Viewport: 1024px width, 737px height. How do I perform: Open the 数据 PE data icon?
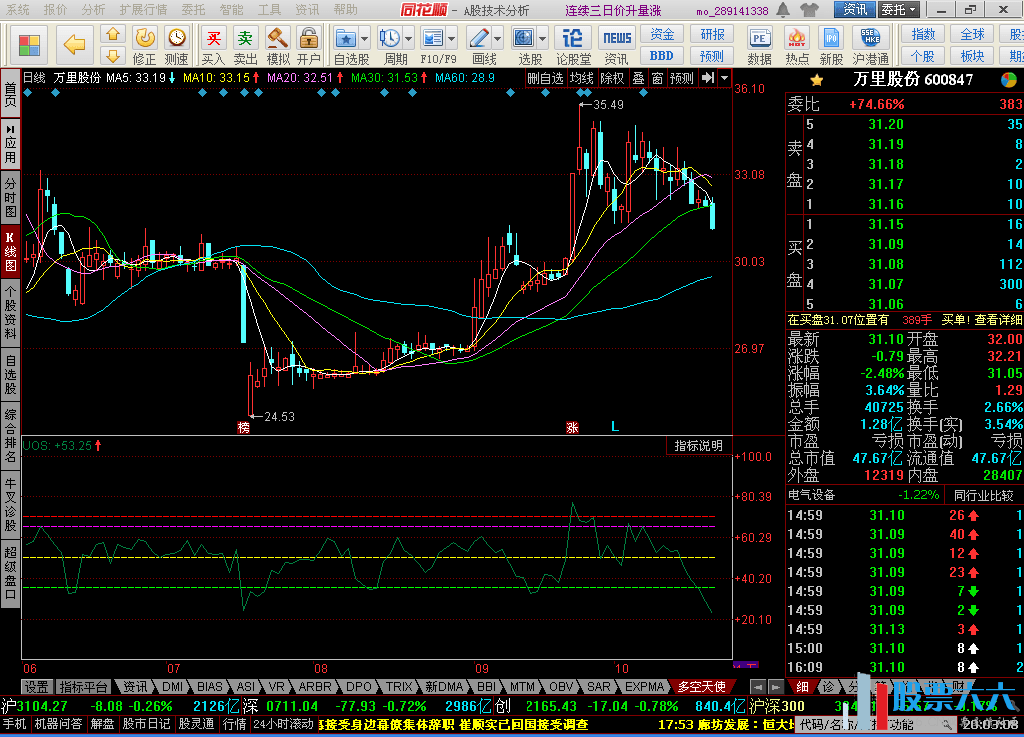point(759,44)
